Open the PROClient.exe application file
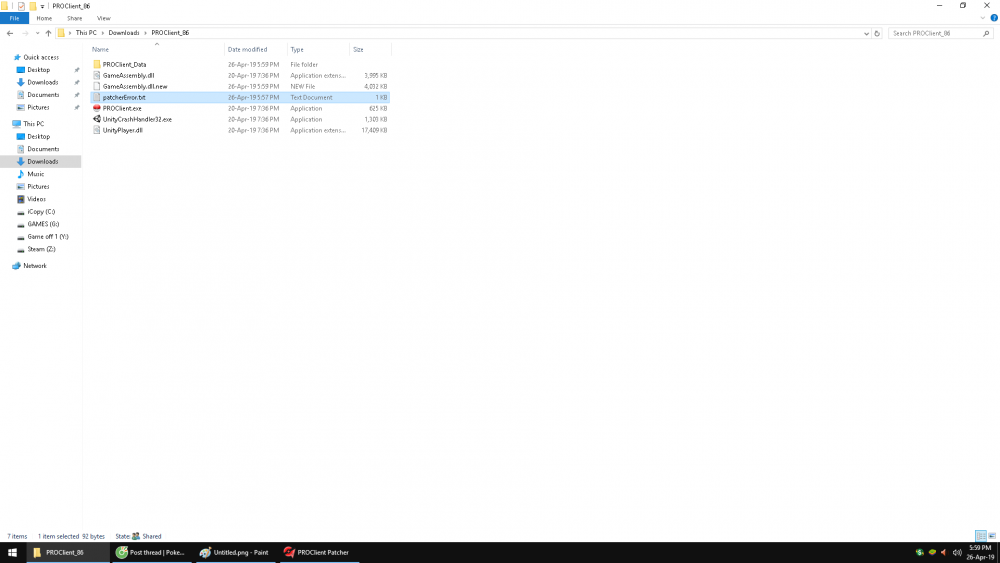 [122, 108]
